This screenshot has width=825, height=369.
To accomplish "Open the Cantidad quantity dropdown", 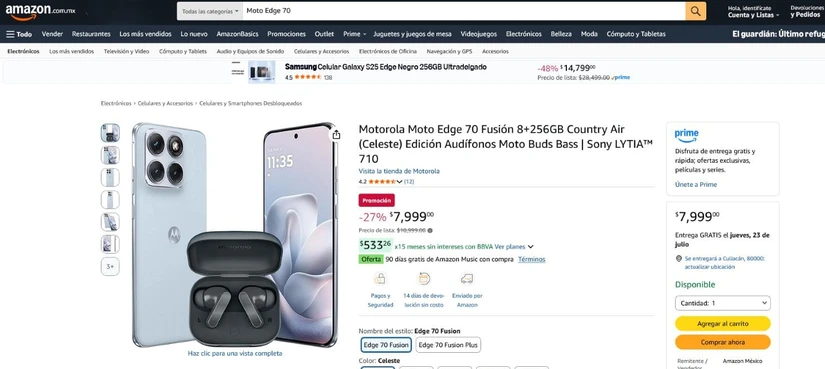I will coord(722,303).
